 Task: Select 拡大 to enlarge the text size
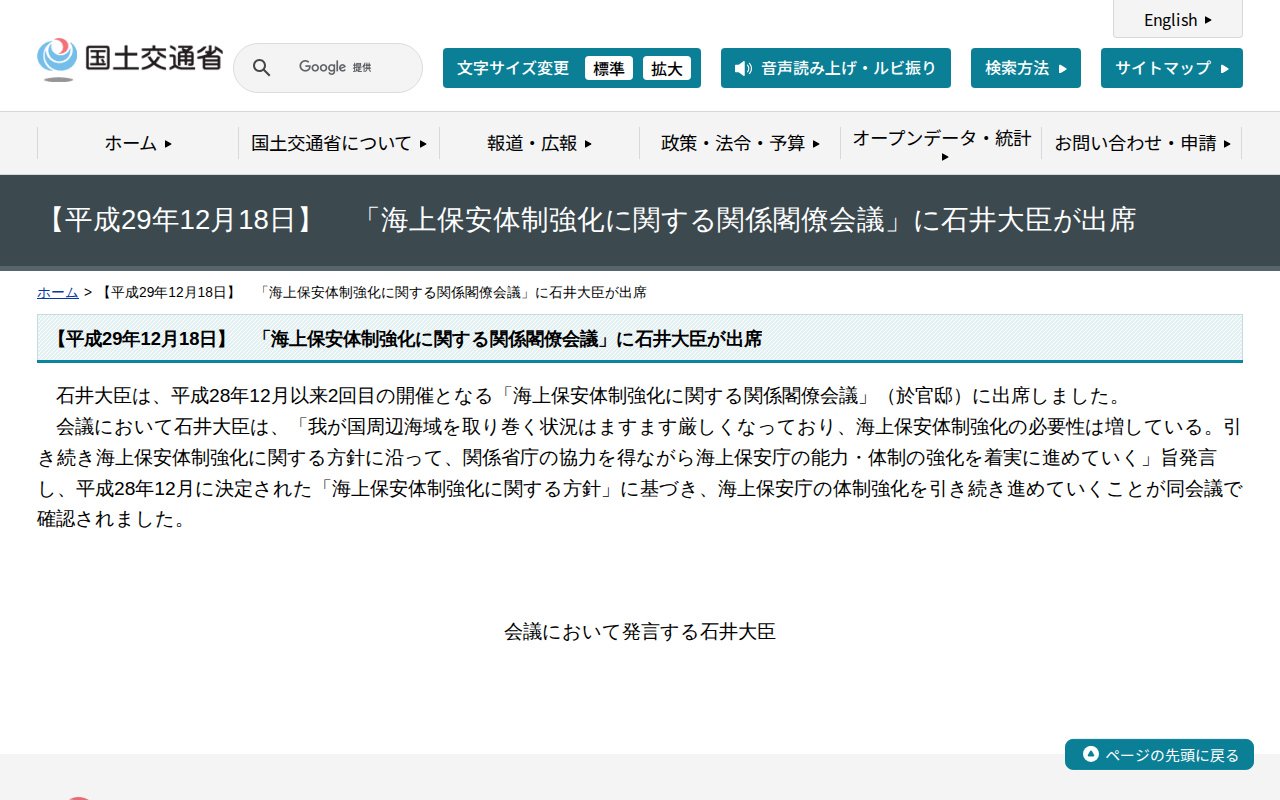(667, 68)
